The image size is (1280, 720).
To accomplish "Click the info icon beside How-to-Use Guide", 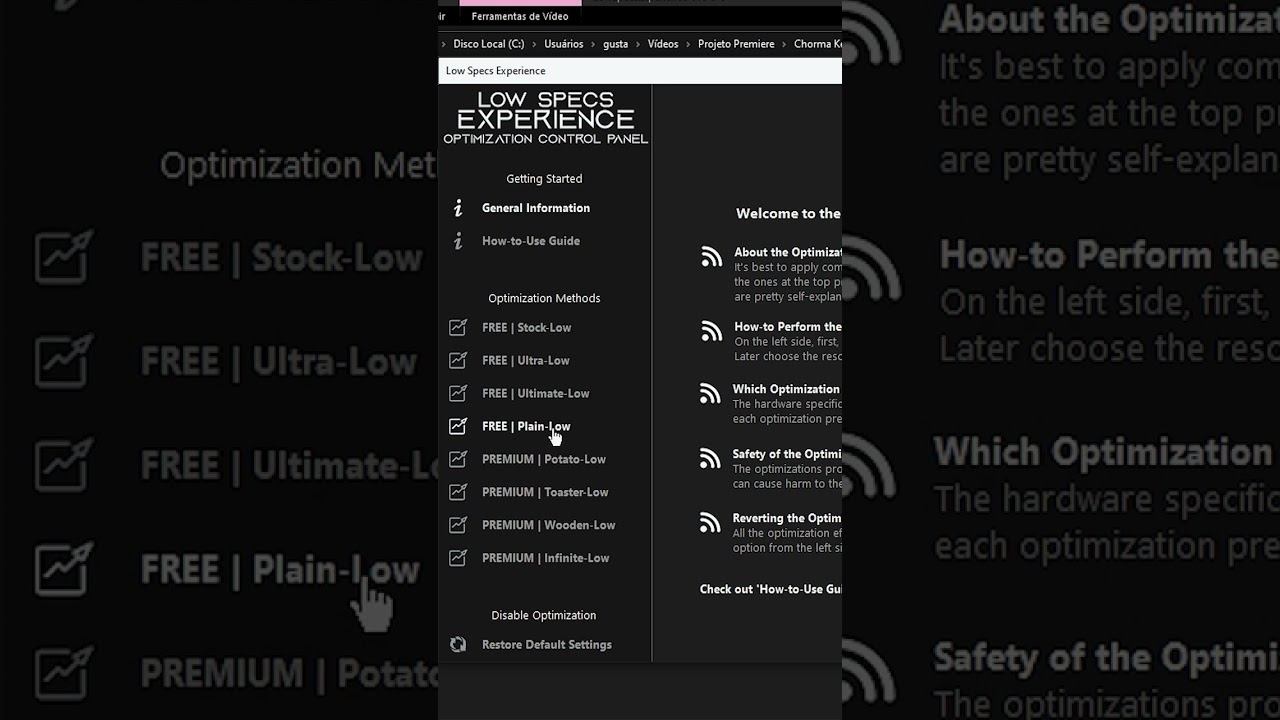I will click(458, 241).
